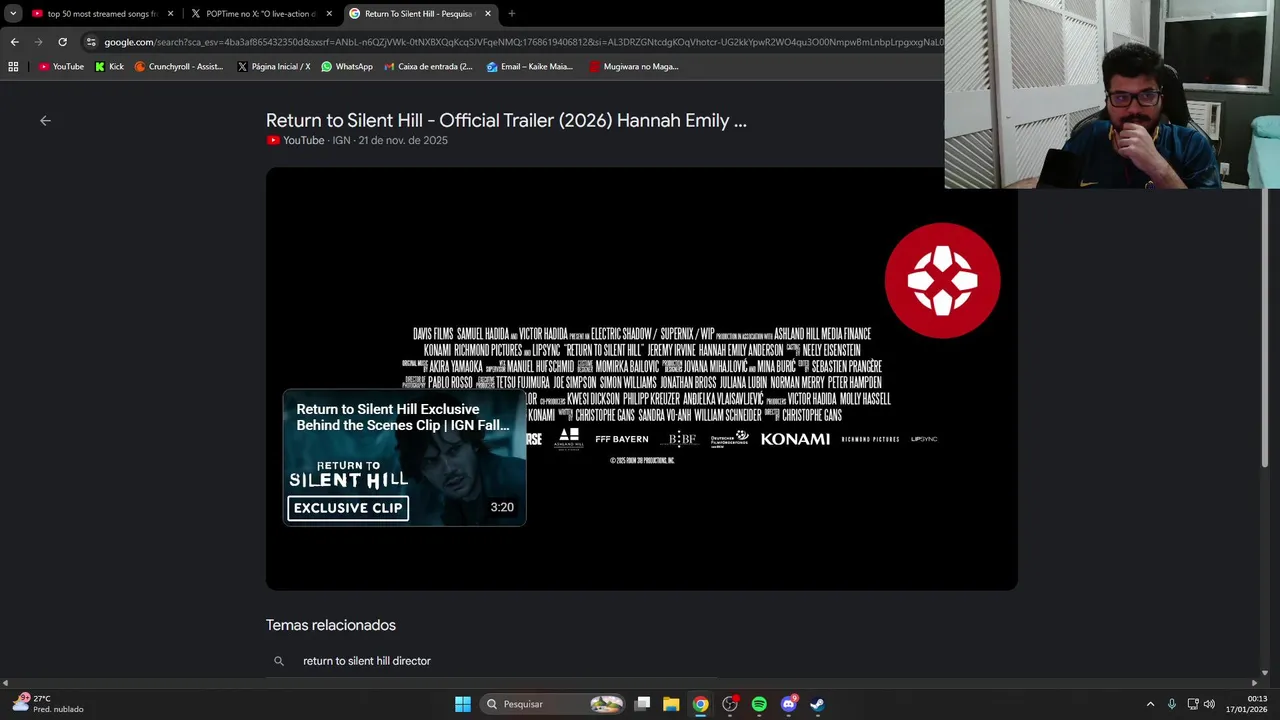Viewport: 1280px width, 720px height.
Task: Close the POPTime no X tab
Action: click(329, 14)
